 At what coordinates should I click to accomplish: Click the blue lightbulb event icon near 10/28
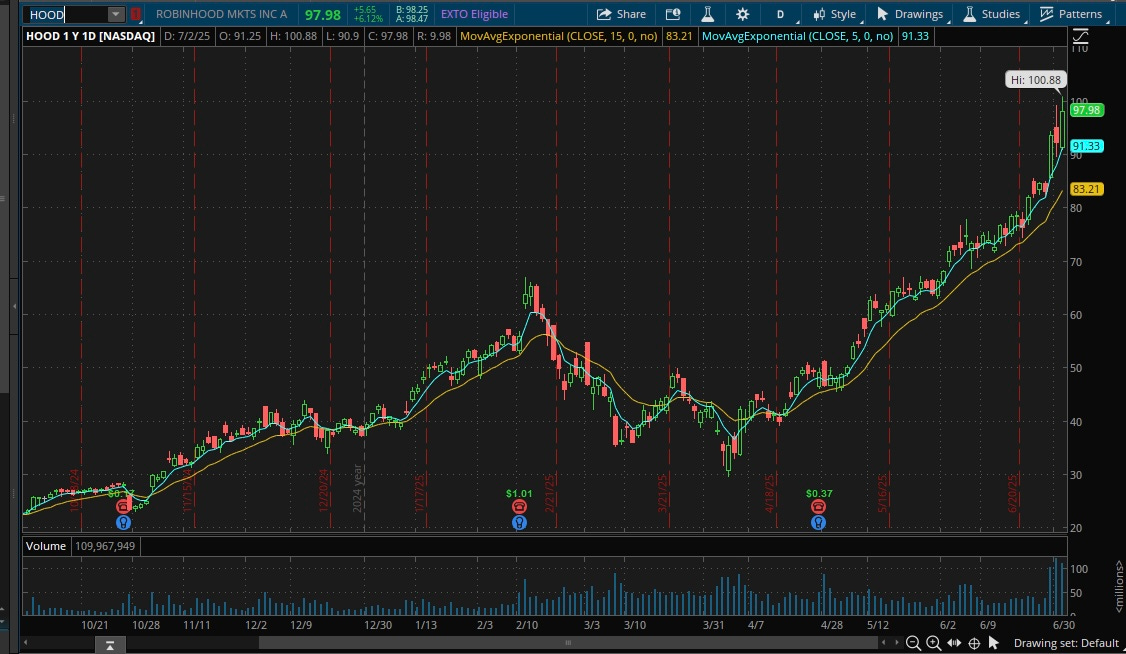(x=123, y=523)
